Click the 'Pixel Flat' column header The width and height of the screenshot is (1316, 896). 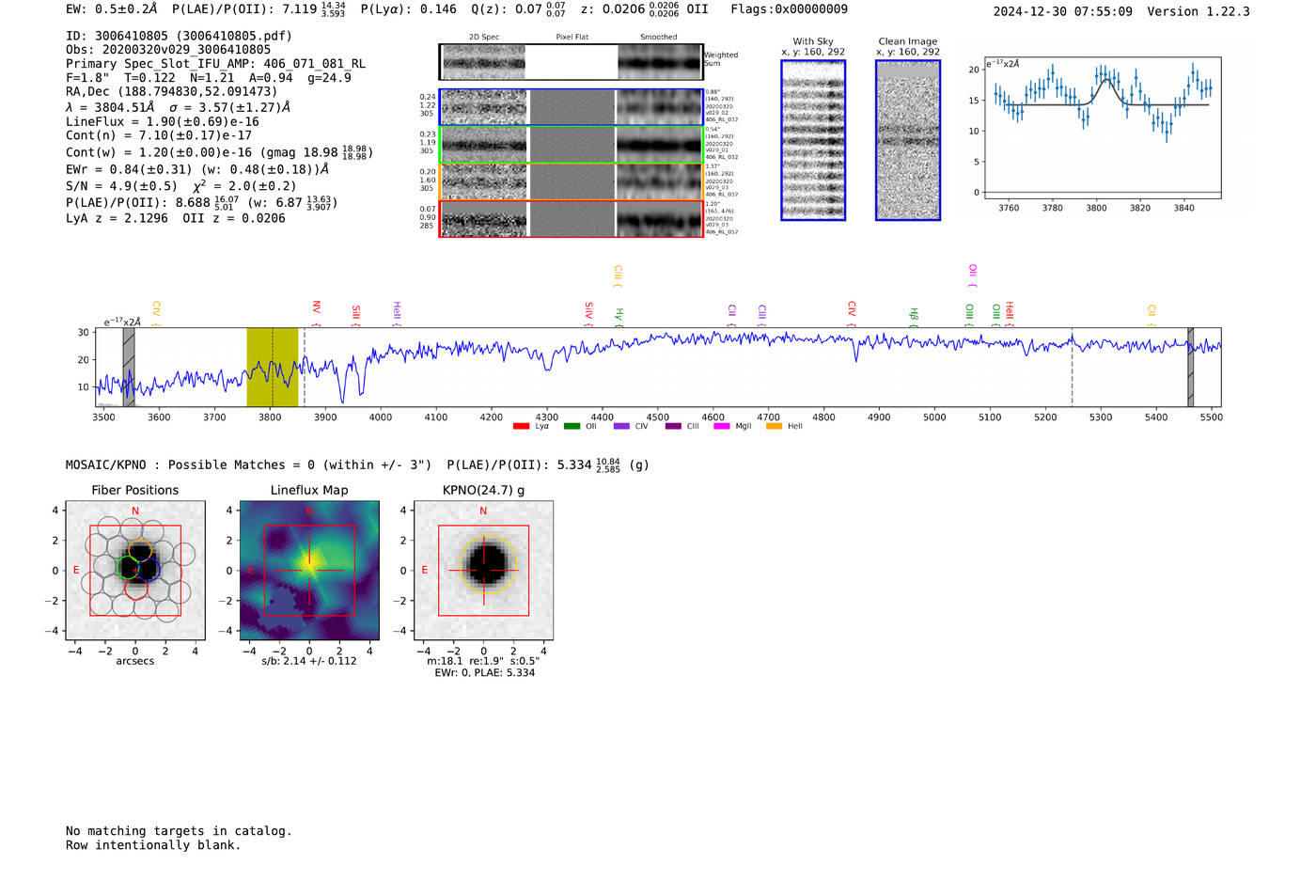coord(572,38)
